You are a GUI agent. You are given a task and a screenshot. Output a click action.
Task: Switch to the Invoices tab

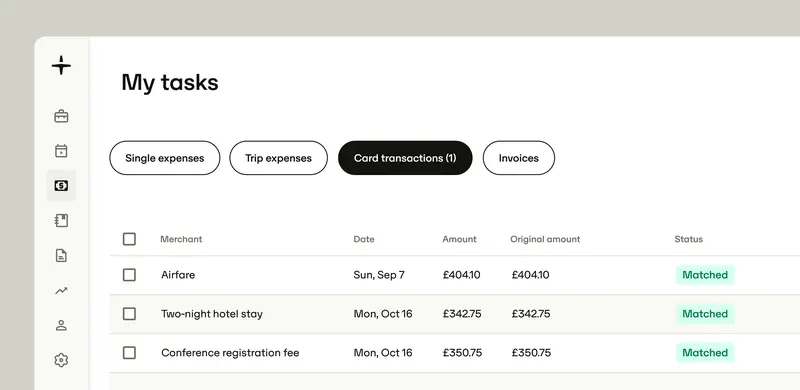coord(519,158)
